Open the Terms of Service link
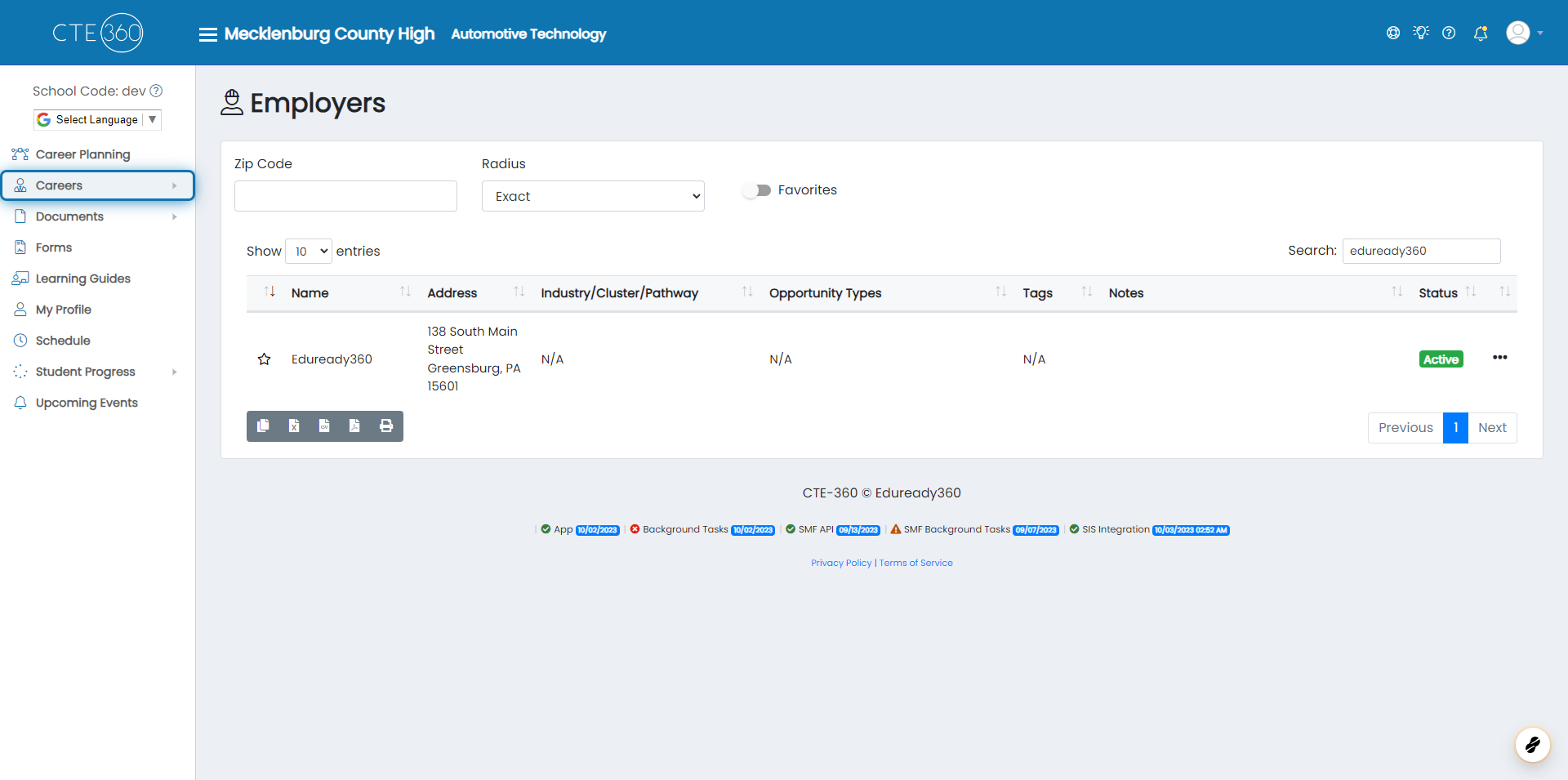Image resolution: width=1568 pixels, height=780 pixels. 916,563
